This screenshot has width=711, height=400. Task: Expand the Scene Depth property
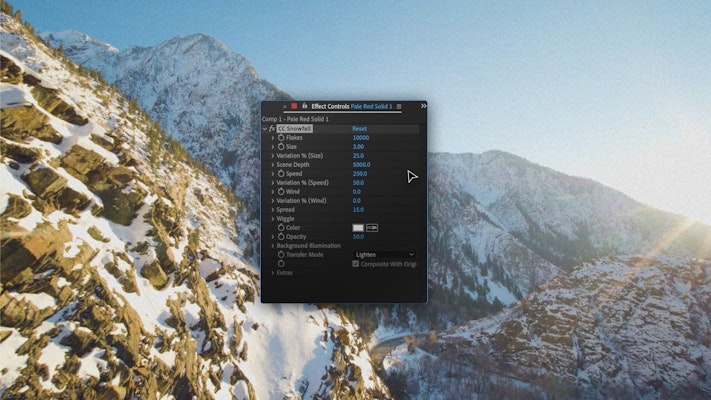(x=273, y=165)
